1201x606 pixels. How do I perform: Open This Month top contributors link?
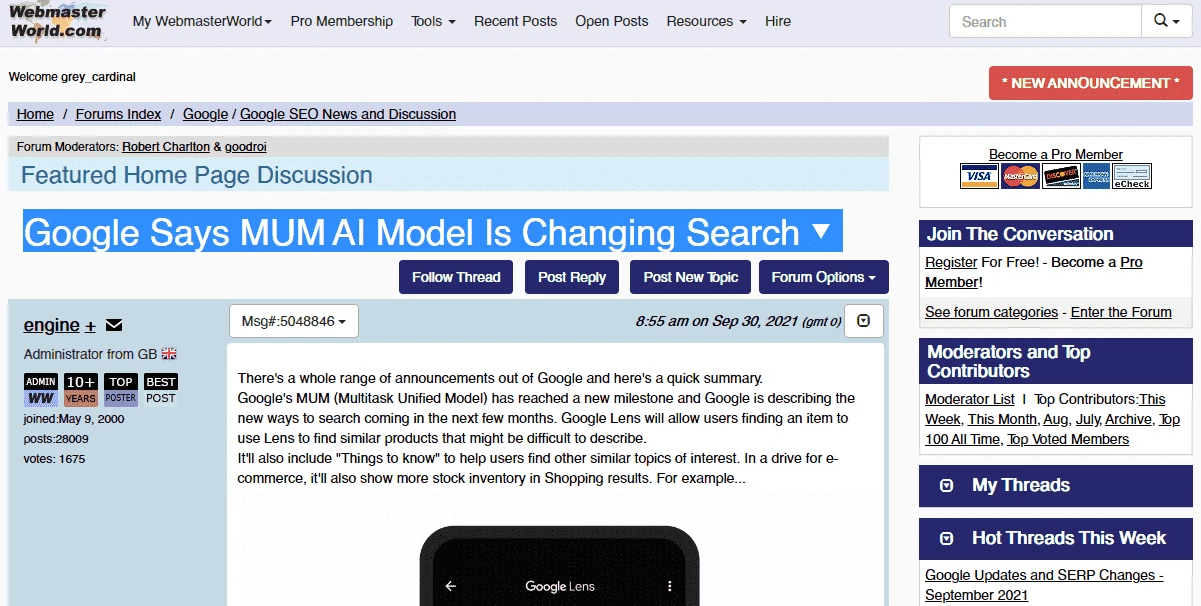click(1003, 419)
